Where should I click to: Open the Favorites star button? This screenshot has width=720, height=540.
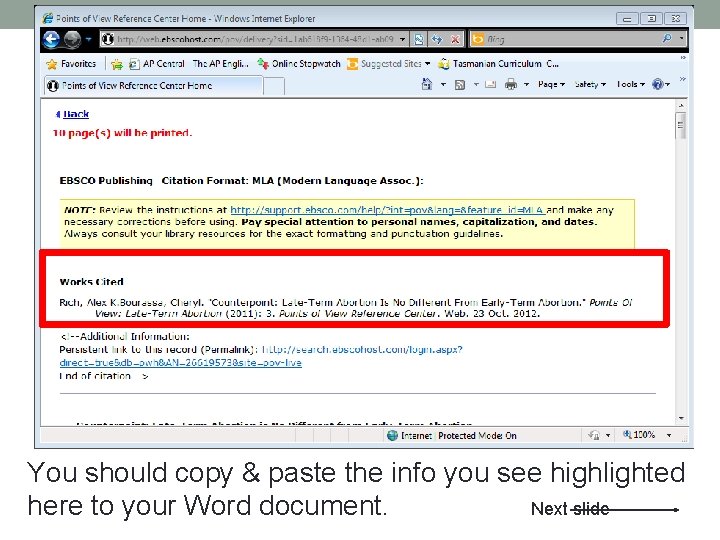71,64
